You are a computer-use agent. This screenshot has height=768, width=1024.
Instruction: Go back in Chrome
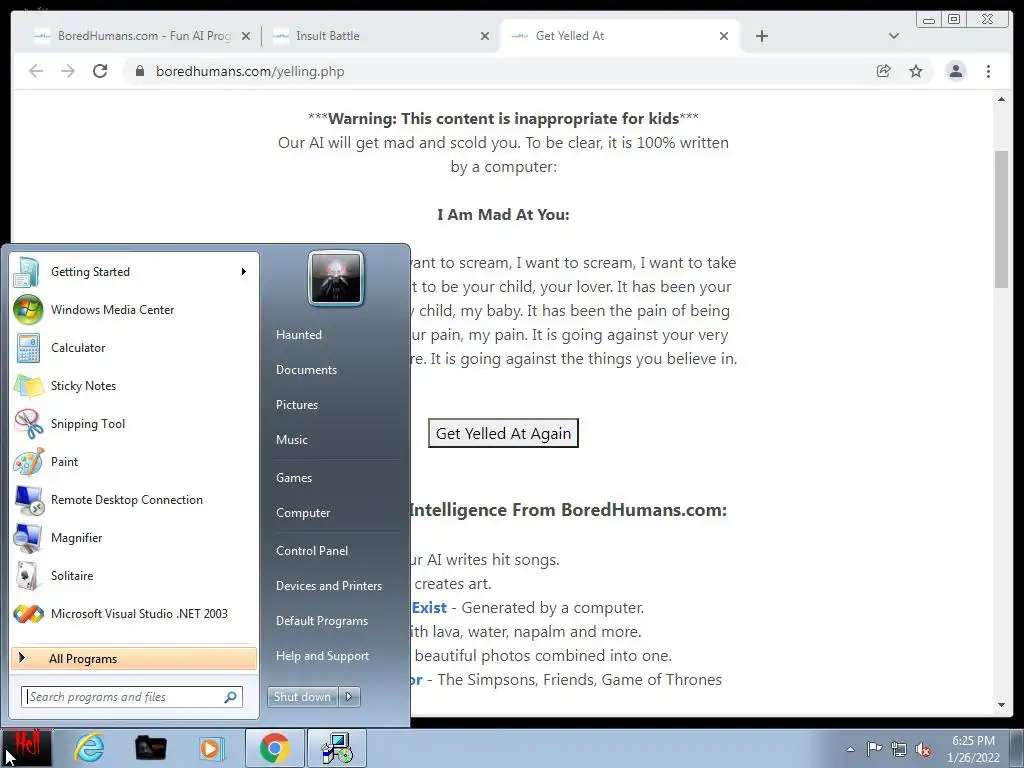point(36,71)
